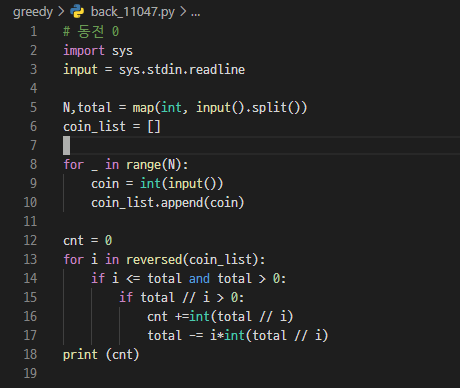Click line number 13 in gutter
This screenshot has height=388, width=460.
[x=30, y=259]
